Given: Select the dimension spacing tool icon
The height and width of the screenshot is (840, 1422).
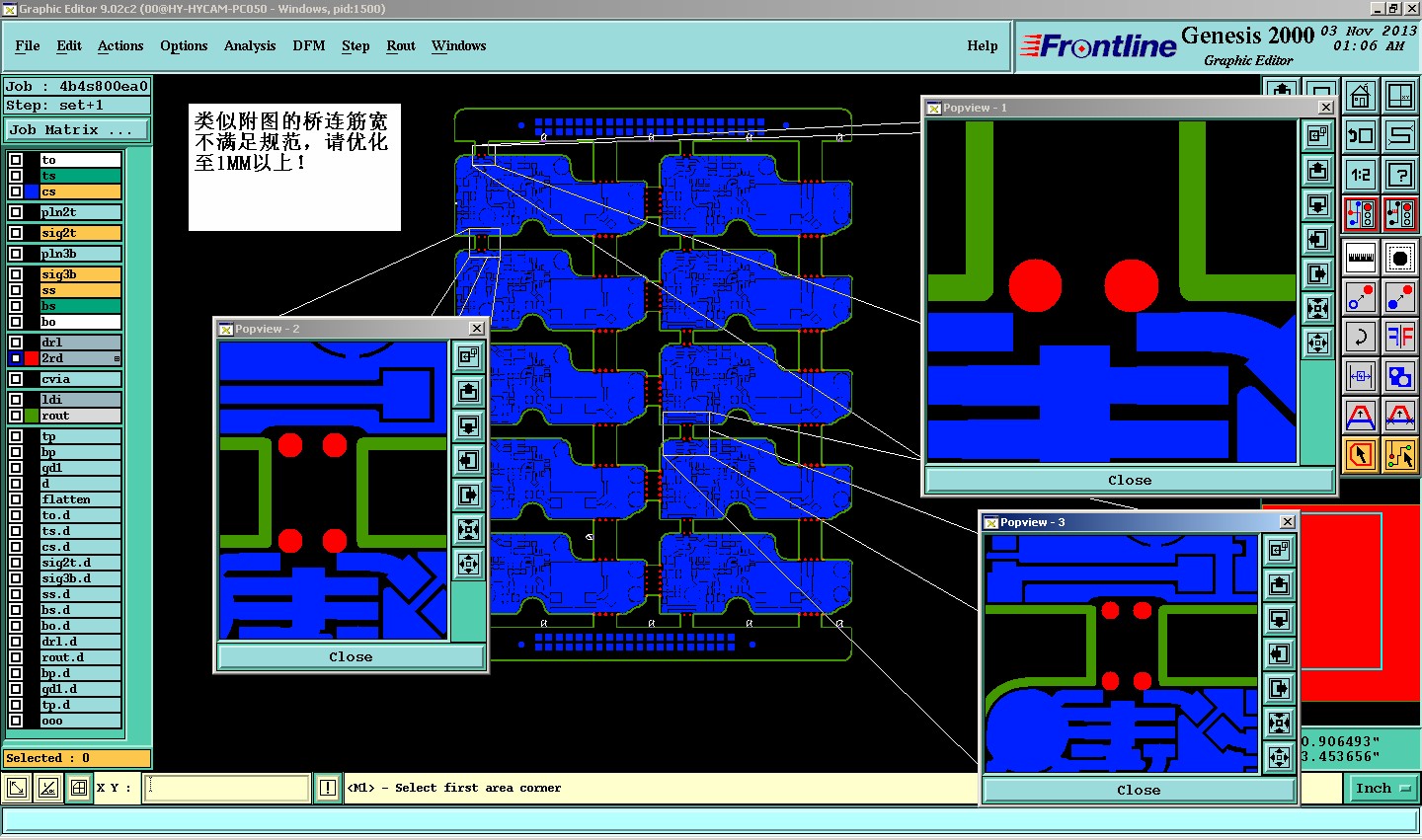Looking at the screenshot, I should click(1360, 376).
